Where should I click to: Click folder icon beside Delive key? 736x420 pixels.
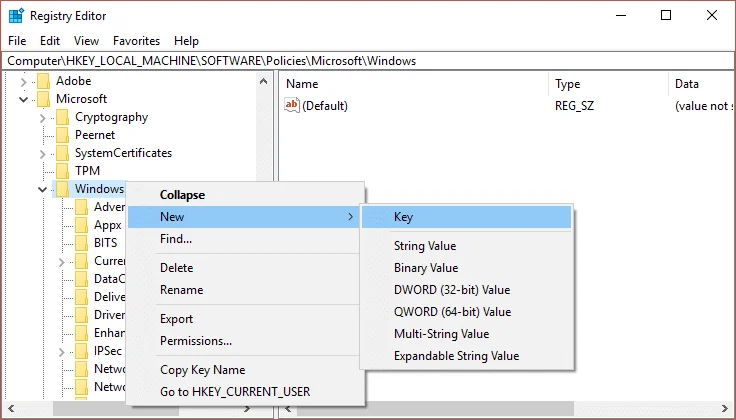click(x=81, y=297)
